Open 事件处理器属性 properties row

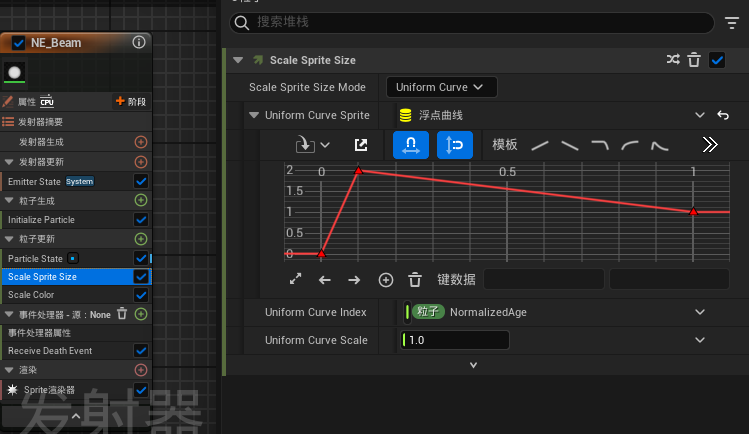pos(76,333)
